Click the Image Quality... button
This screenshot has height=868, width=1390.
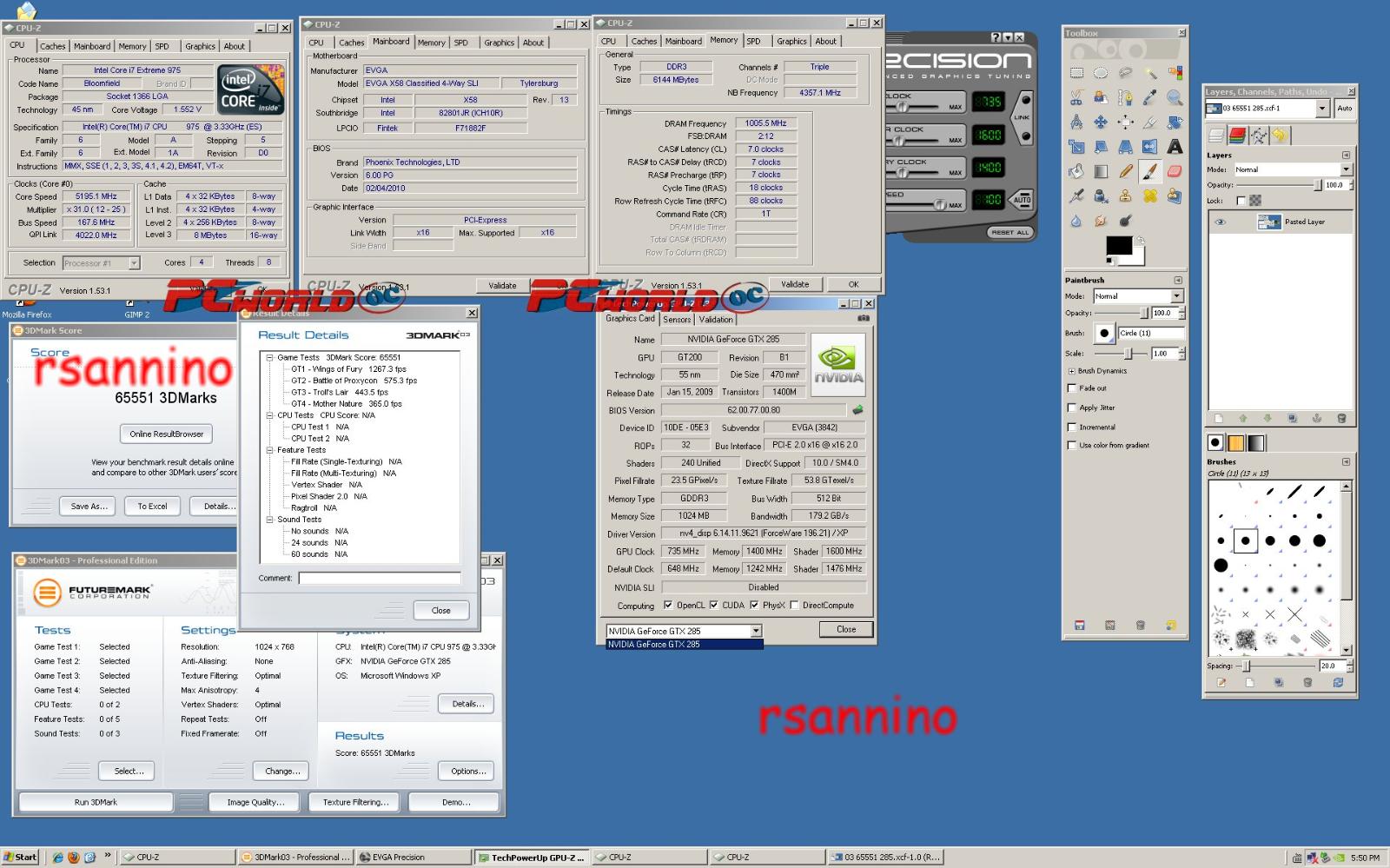255,802
